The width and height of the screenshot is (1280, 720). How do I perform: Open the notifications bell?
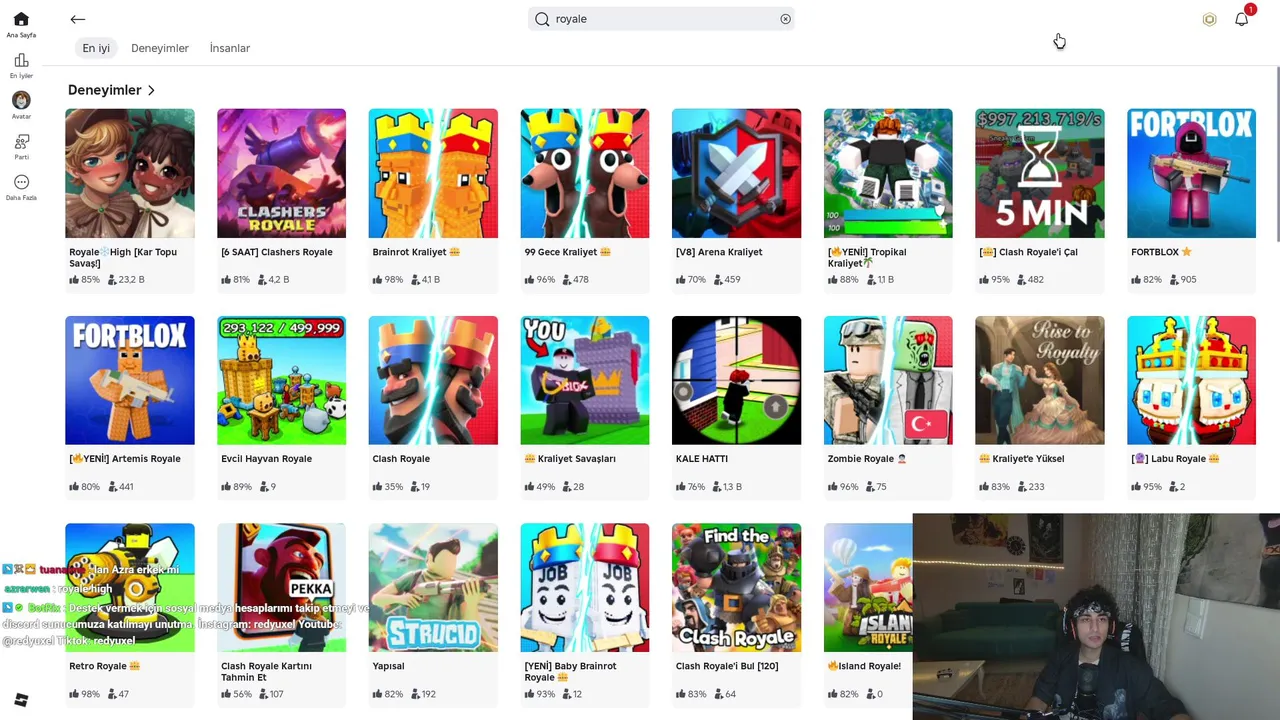1241,19
